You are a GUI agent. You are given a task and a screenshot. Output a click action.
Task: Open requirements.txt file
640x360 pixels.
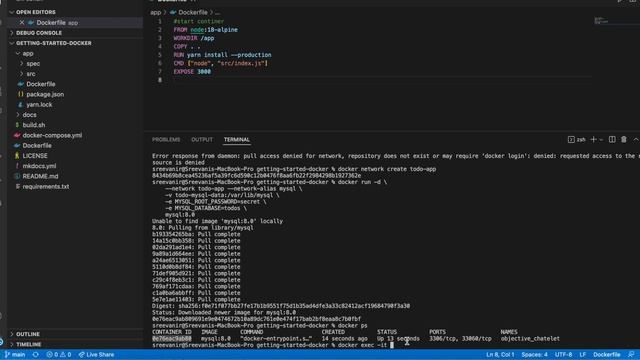46,186
